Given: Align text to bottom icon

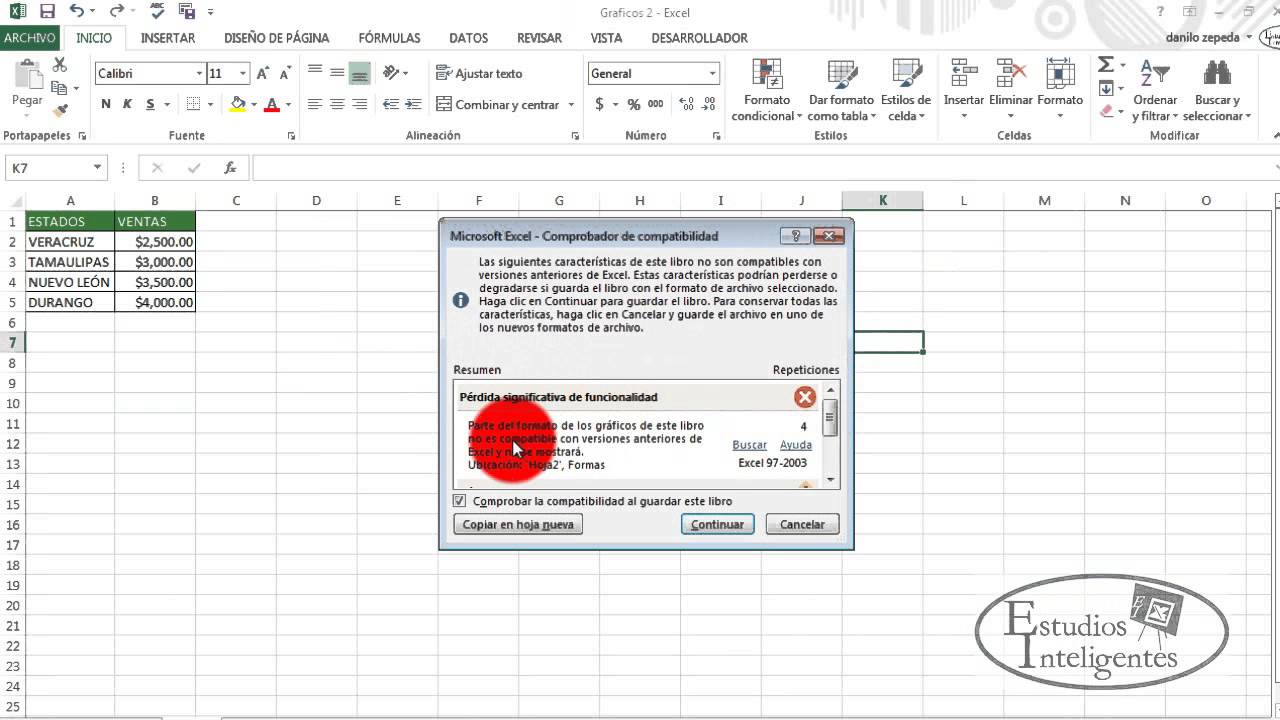Looking at the screenshot, I should [360, 72].
